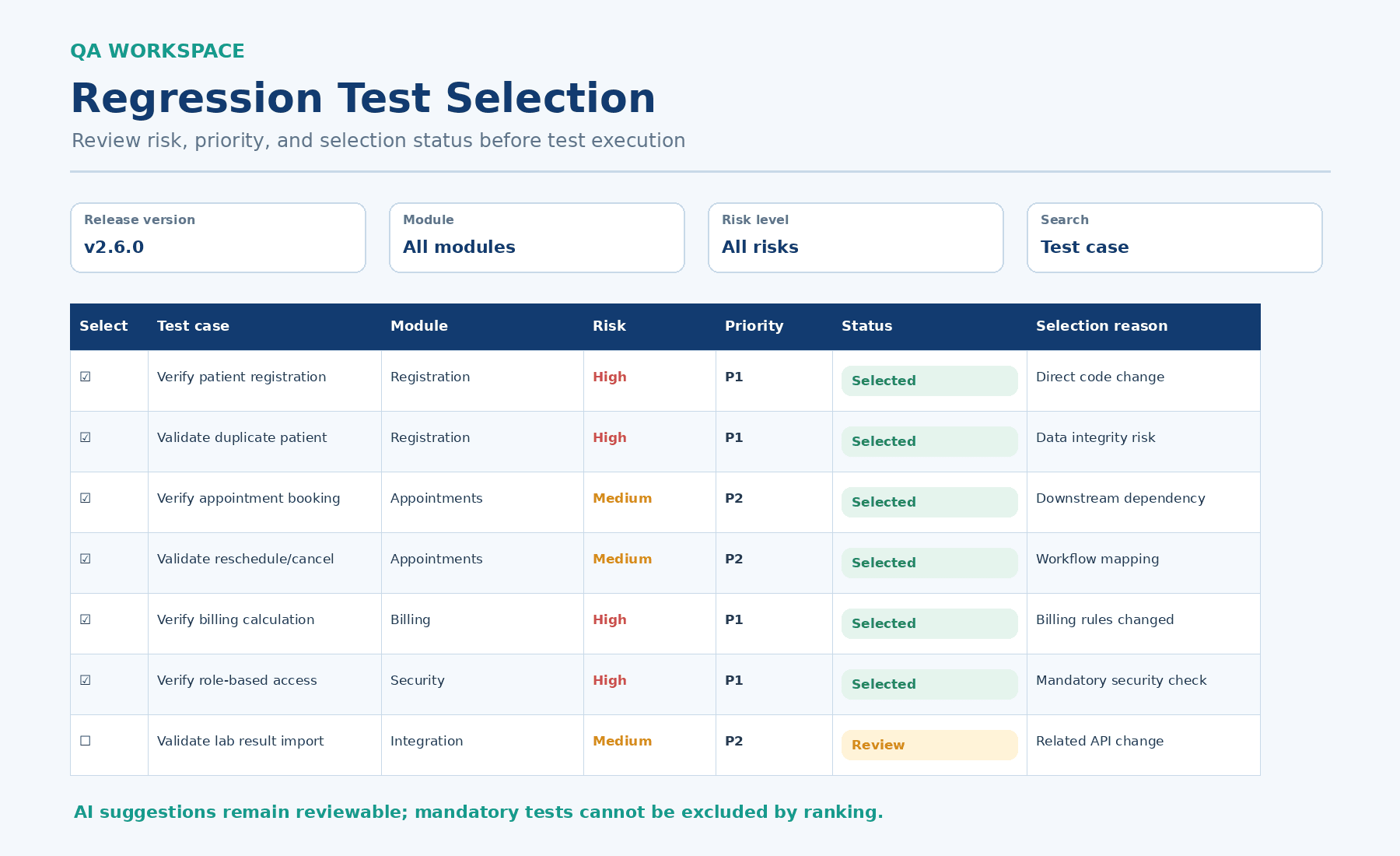Image resolution: width=1400 pixels, height=856 pixels.
Task: Click Selected badge for Verify role-based access
Action: (929, 684)
